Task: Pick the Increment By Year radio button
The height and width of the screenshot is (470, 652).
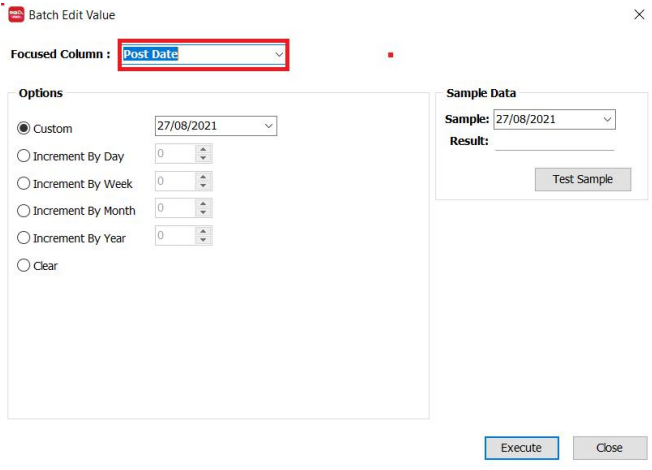Action: [x=24, y=238]
